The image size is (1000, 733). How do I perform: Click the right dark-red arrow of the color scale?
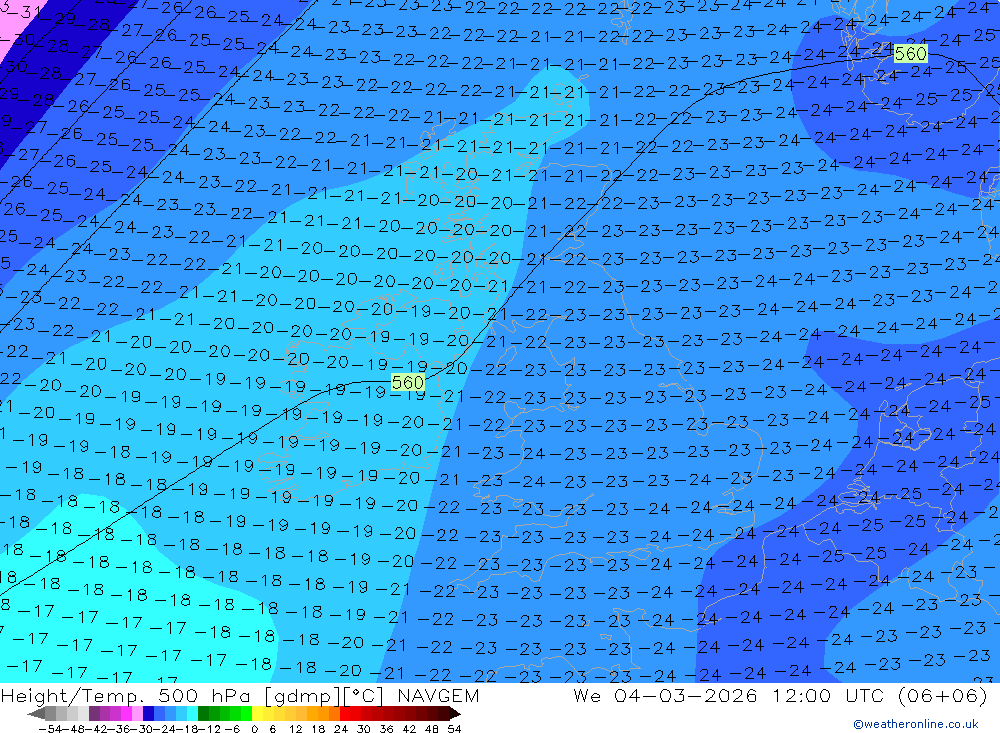point(455,714)
